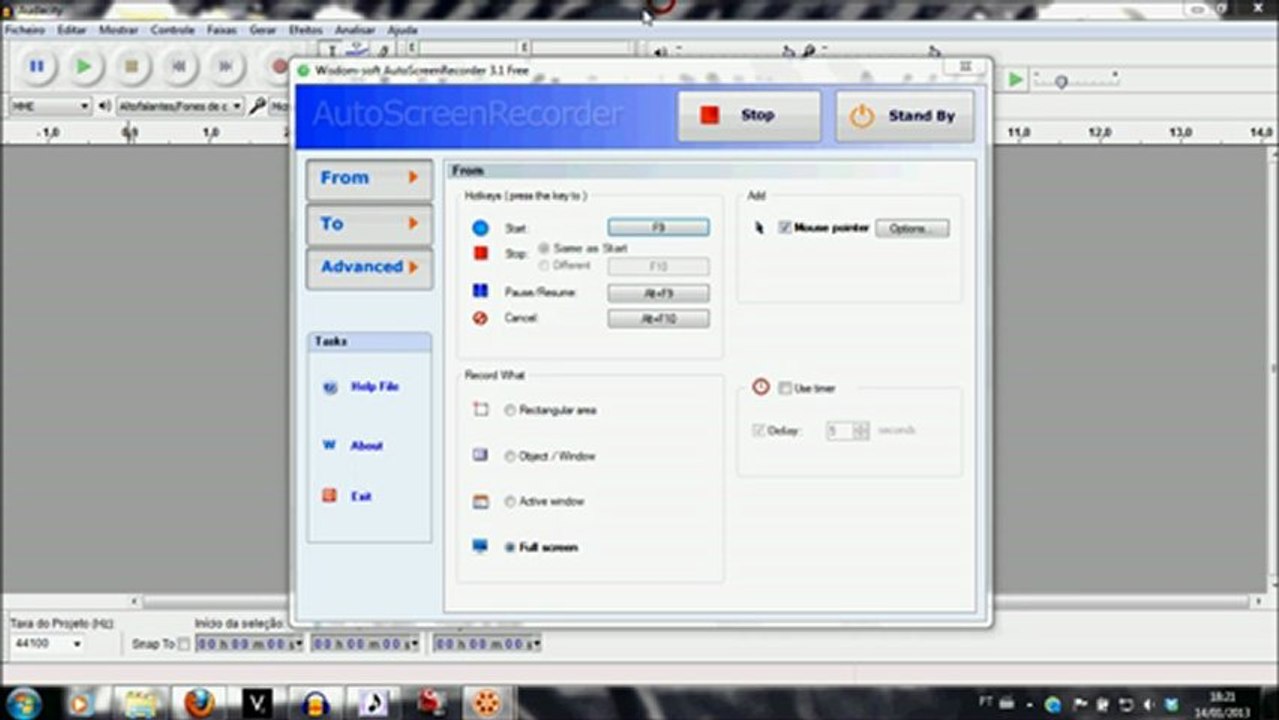Open the Ficheiro menu in Audacity

tap(25, 30)
